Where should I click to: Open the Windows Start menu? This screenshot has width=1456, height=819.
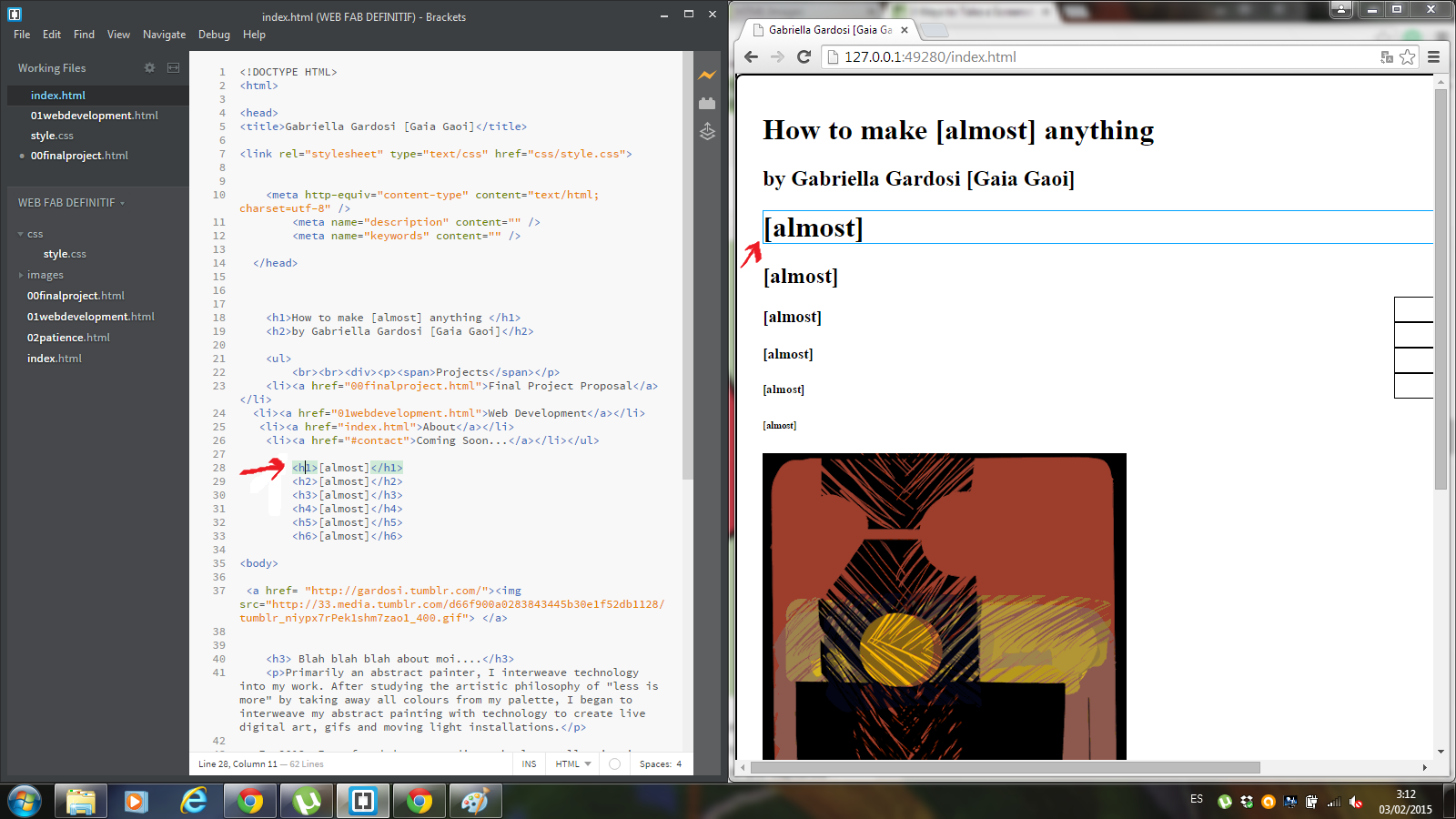pyautogui.click(x=25, y=802)
